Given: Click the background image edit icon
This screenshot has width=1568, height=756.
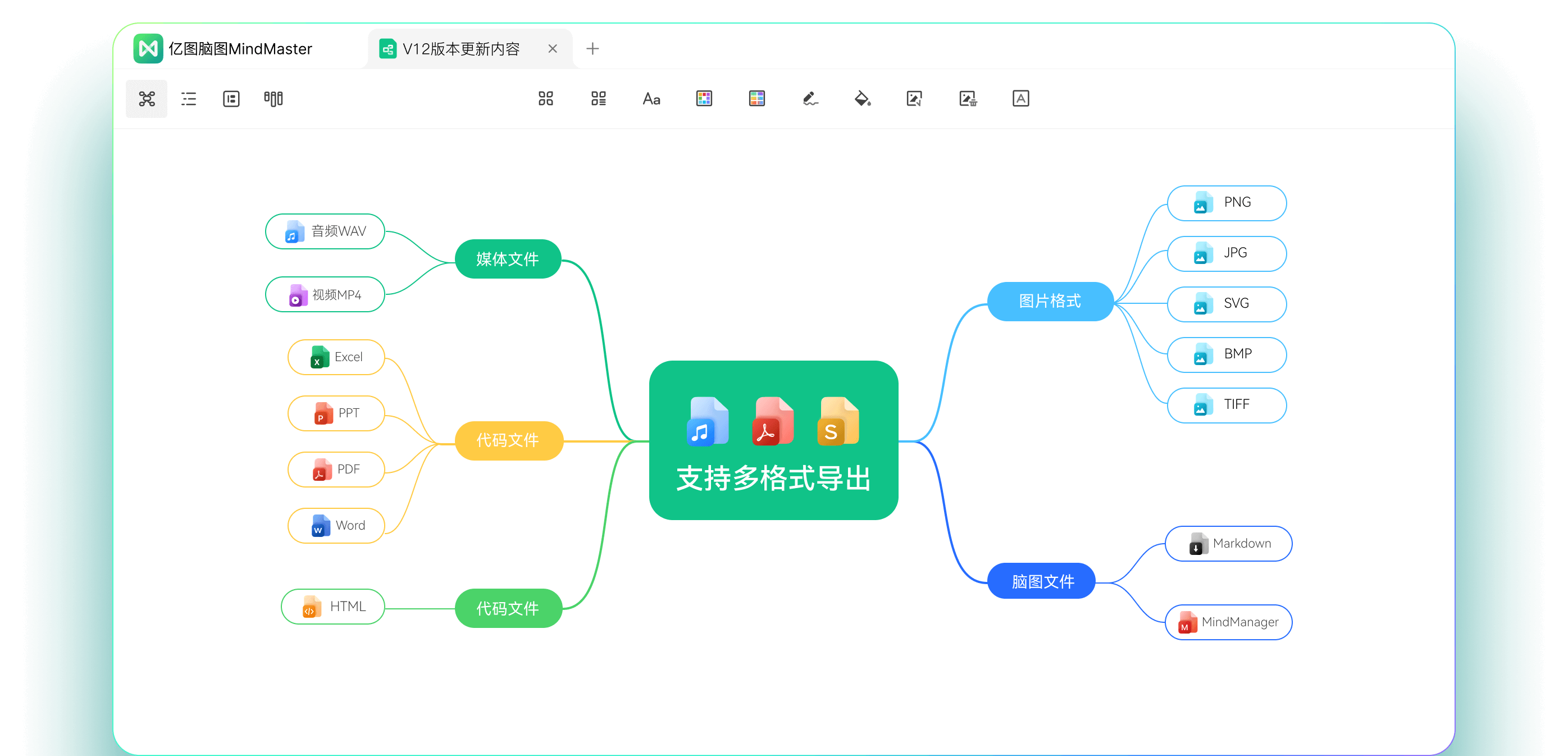Looking at the screenshot, I should (914, 99).
